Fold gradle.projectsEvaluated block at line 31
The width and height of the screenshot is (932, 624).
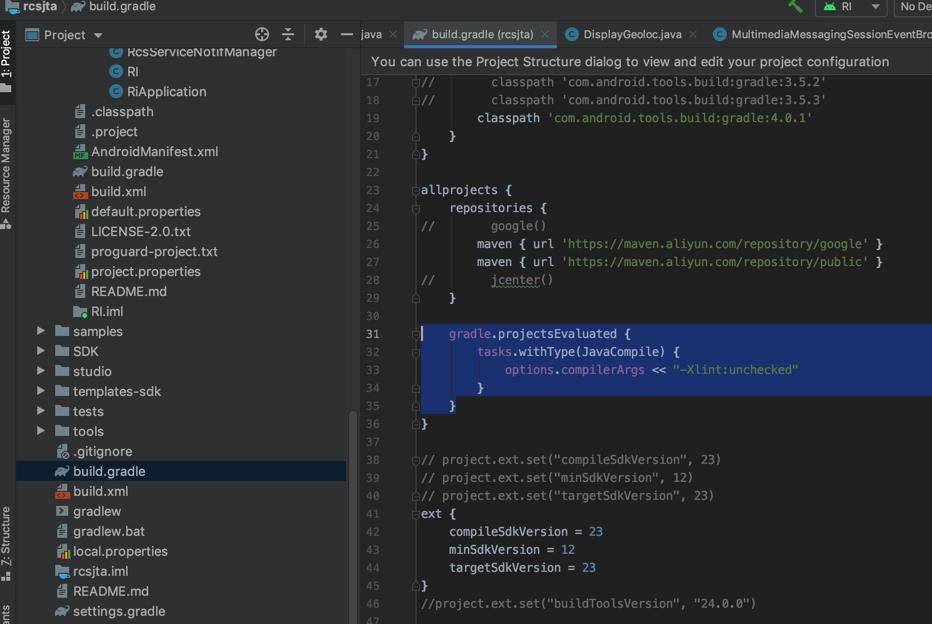415,335
